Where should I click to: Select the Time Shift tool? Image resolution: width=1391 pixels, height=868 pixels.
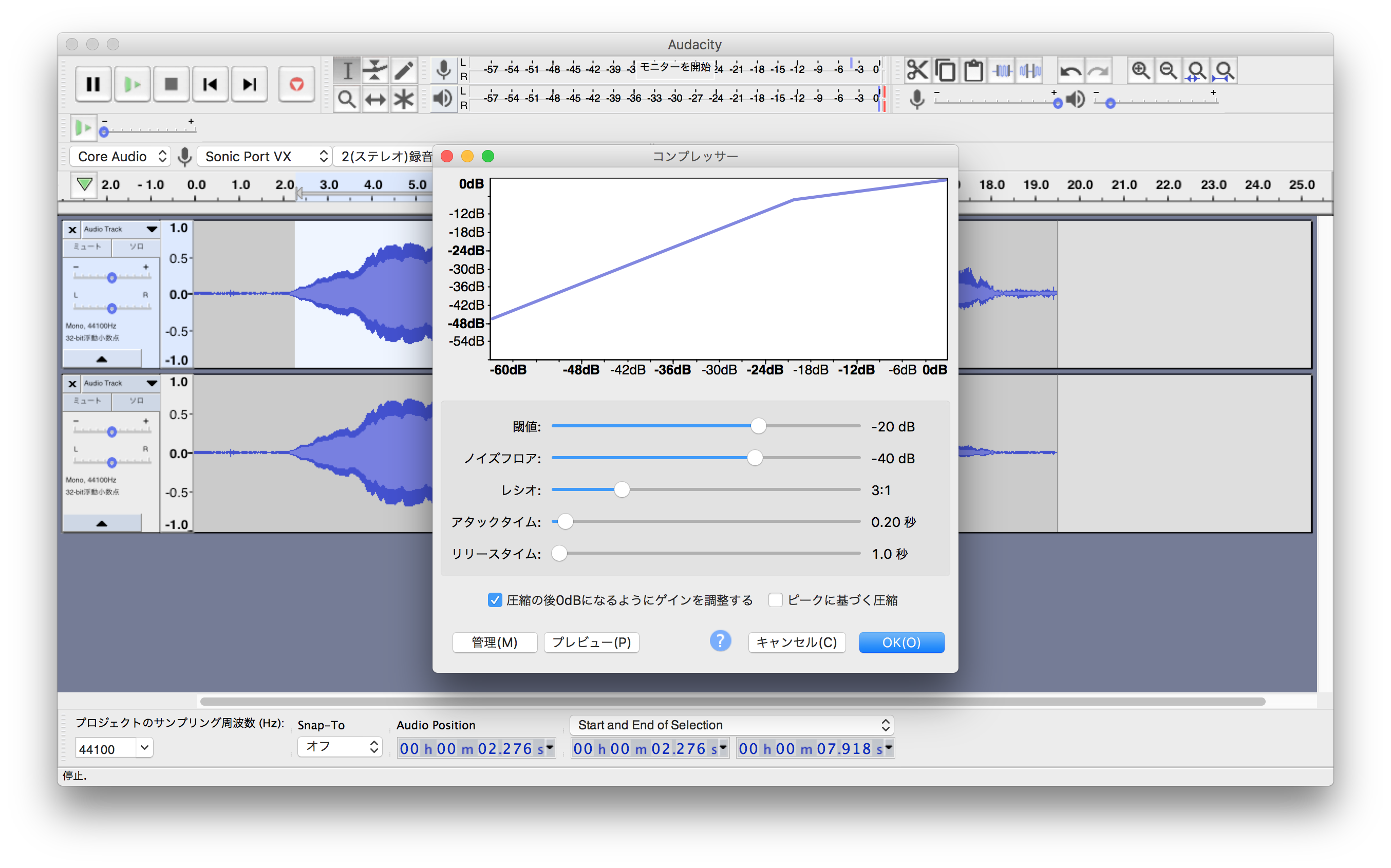(375, 99)
